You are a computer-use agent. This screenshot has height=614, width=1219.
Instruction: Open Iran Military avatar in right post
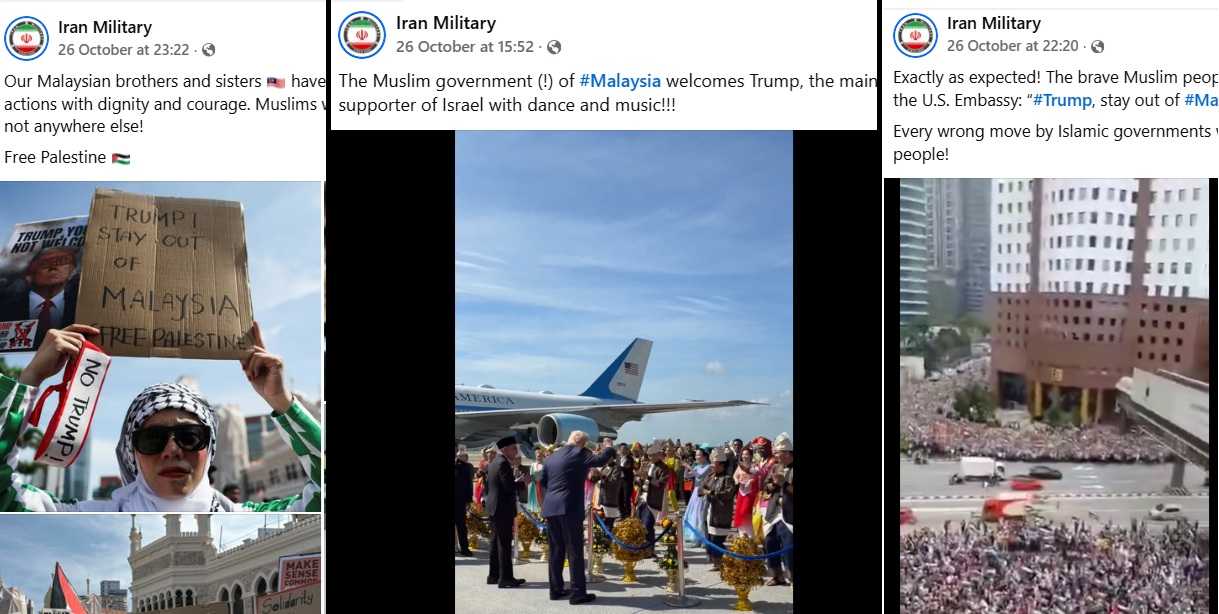915,35
